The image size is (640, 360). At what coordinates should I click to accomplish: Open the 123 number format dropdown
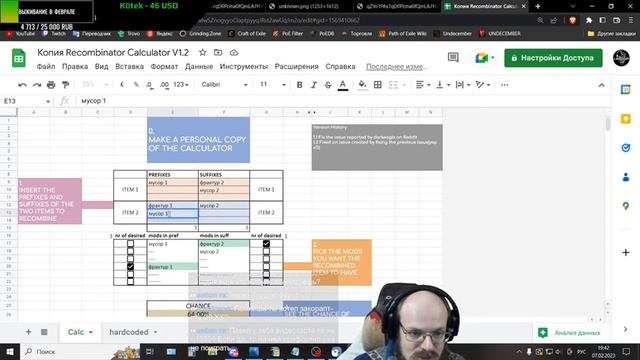tap(181, 84)
